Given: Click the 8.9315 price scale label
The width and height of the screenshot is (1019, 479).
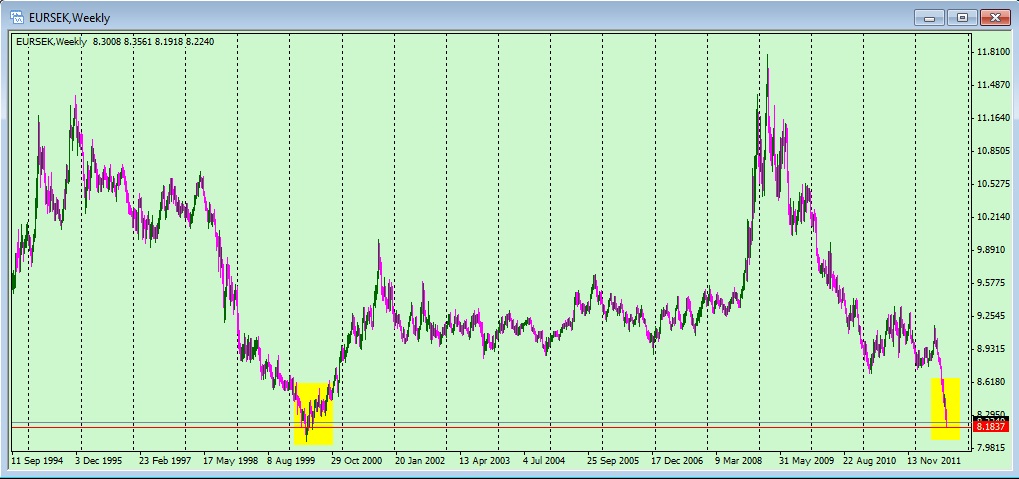Looking at the screenshot, I should [x=993, y=349].
